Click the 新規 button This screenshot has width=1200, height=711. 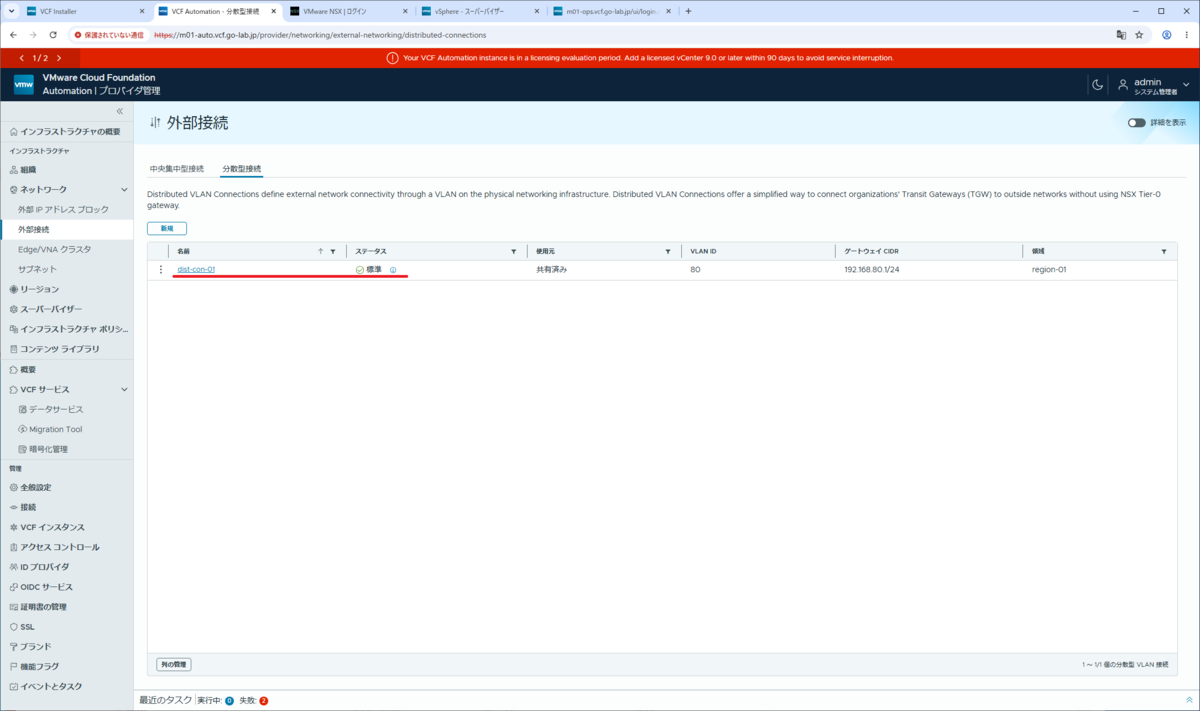coord(167,228)
